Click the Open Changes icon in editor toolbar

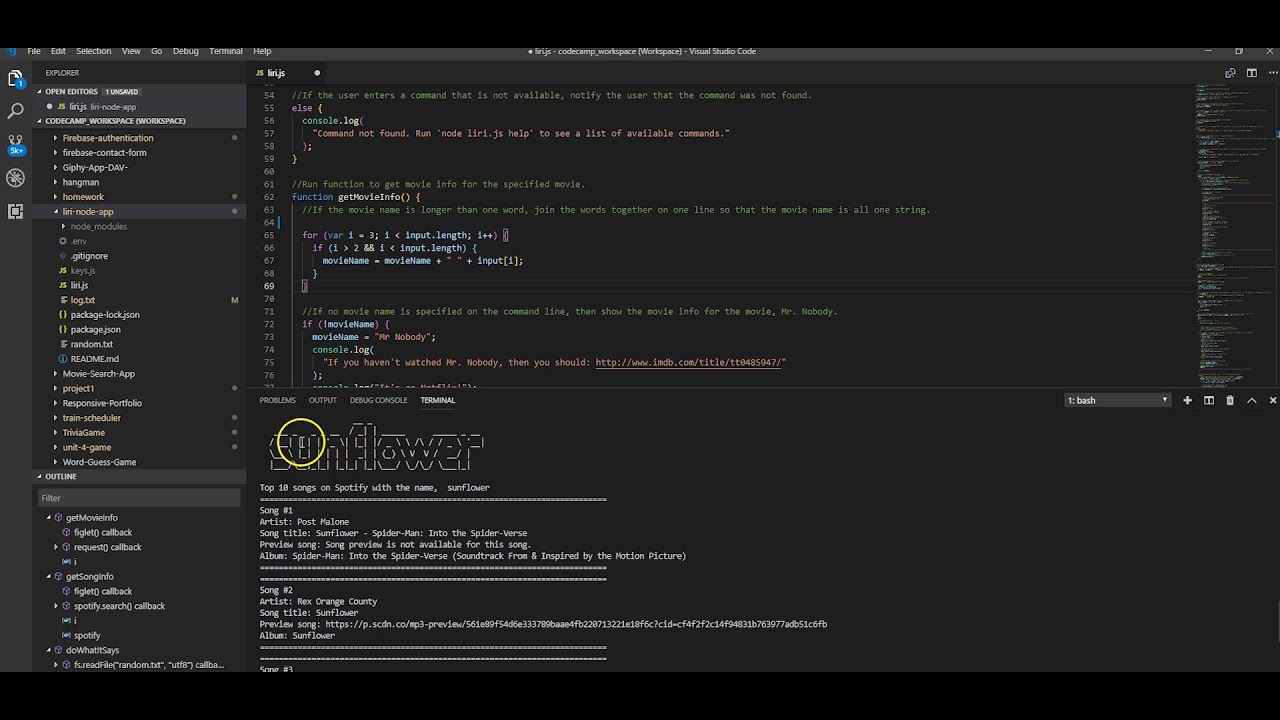1230,73
